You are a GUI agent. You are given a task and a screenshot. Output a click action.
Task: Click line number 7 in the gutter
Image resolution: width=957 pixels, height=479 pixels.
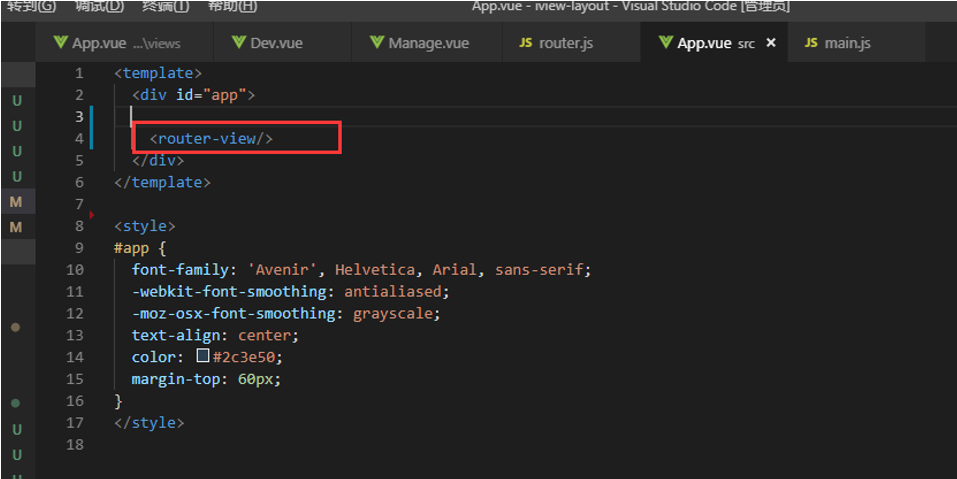79,204
